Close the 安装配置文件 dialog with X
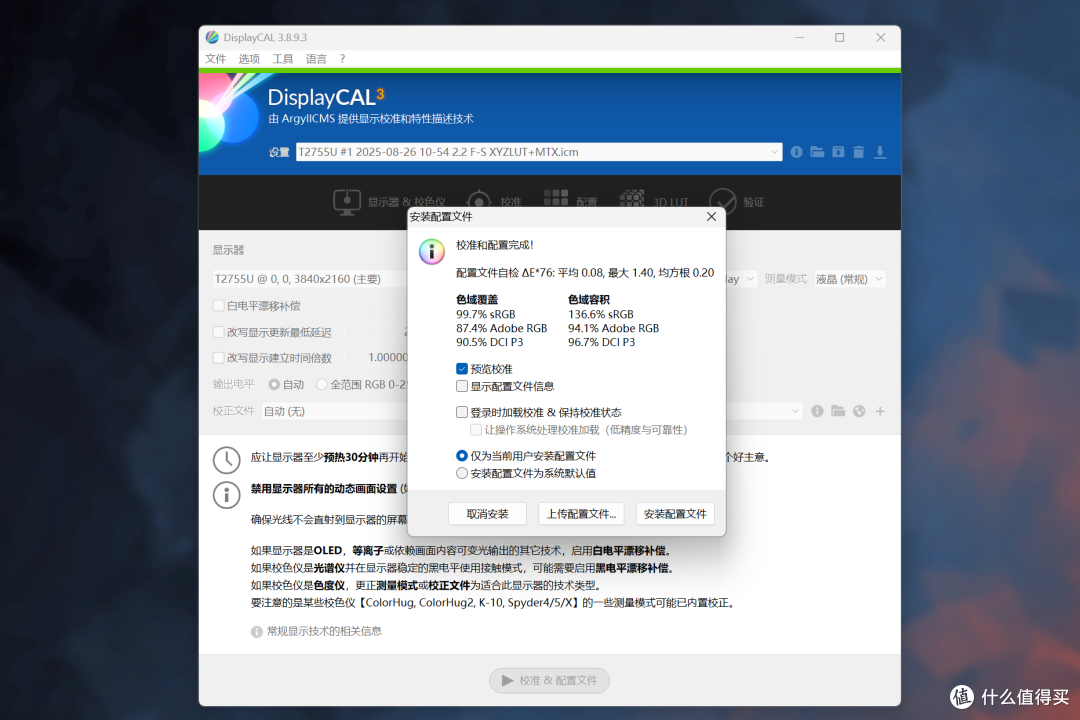This screenshot has height=720, width=1080. click(x=711, y=216)
